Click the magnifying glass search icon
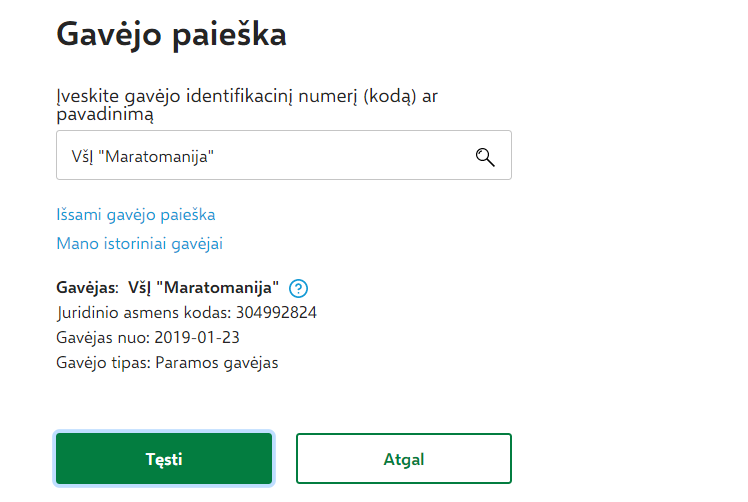 485,157
